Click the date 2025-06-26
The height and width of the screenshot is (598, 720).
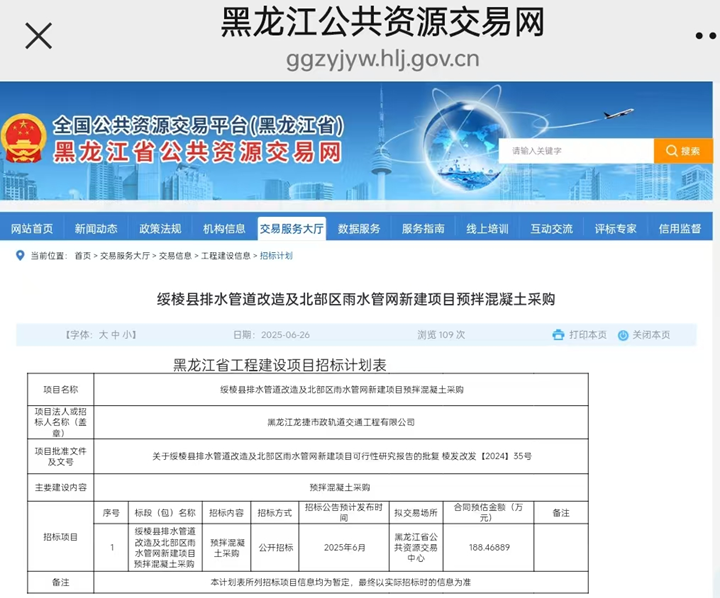pyautogui.click(x=285, y=335)
